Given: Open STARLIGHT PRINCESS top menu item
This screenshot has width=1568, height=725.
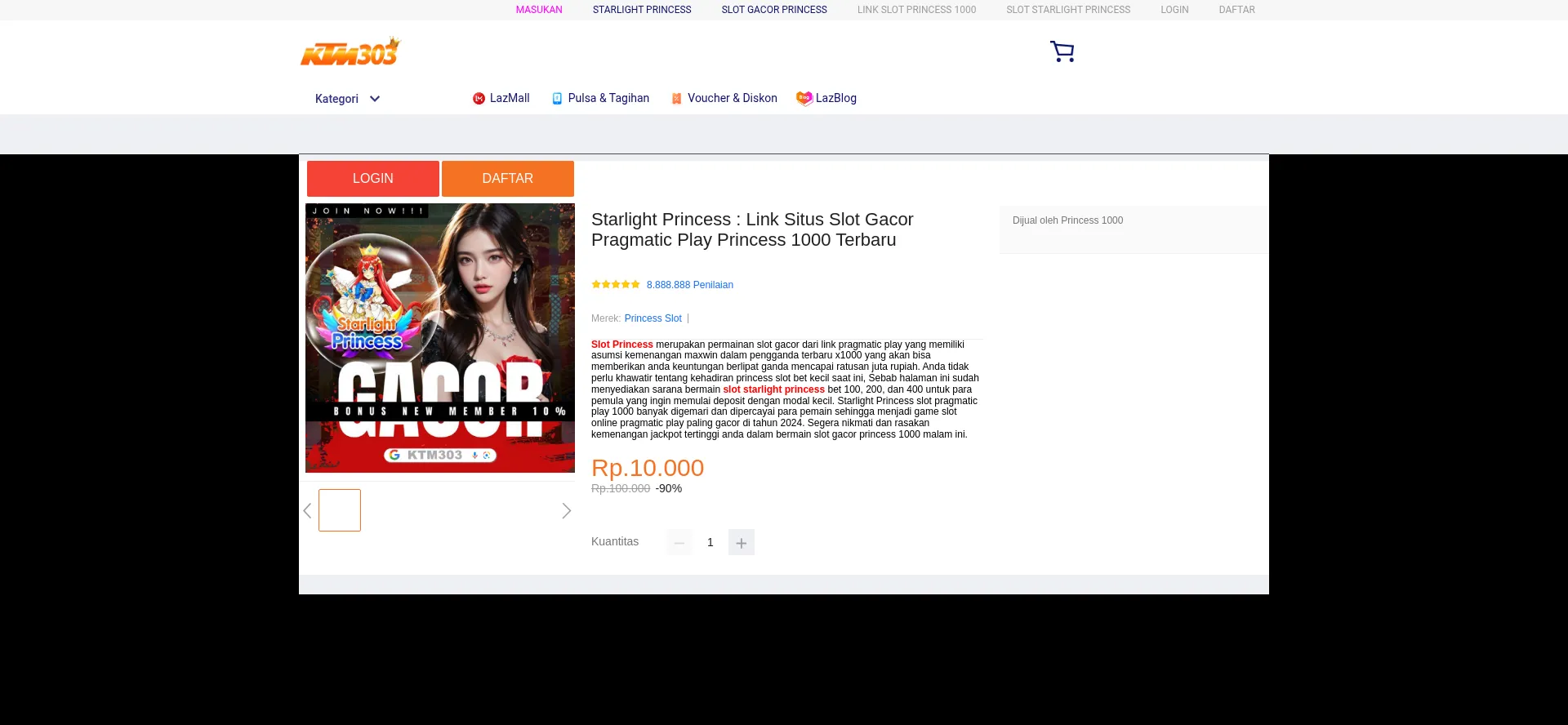Looking at the screenshot, I should tap(642, 10).
